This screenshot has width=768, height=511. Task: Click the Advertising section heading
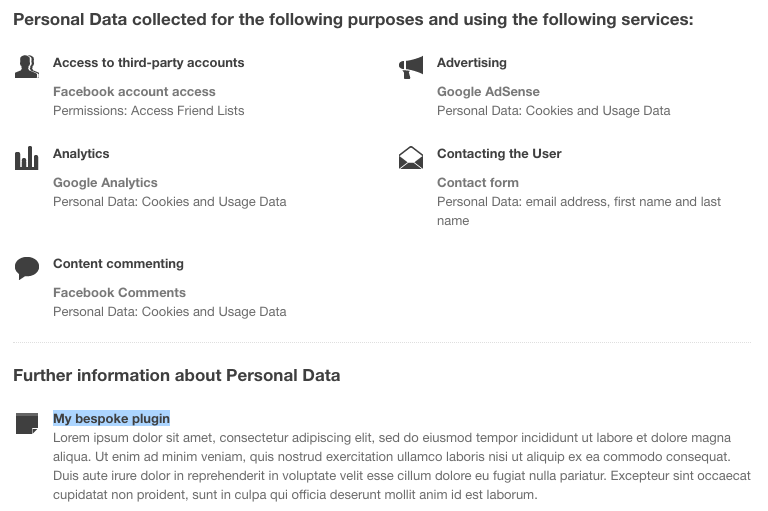[x=471, y=63]
